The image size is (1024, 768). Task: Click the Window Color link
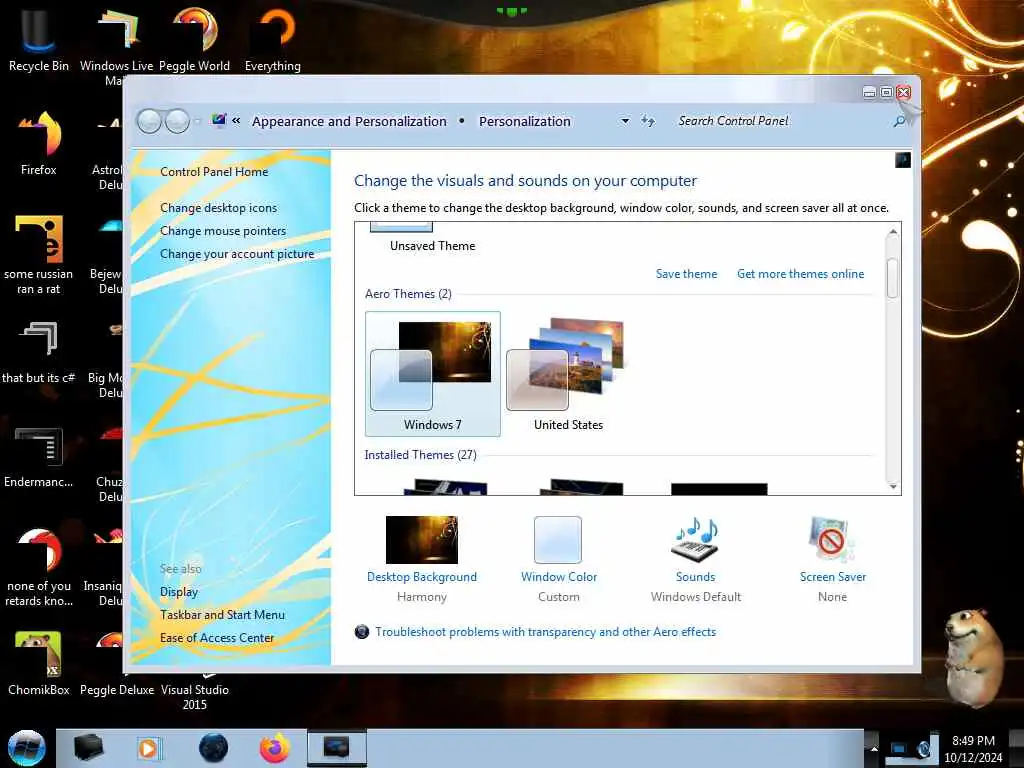point(559,577)
